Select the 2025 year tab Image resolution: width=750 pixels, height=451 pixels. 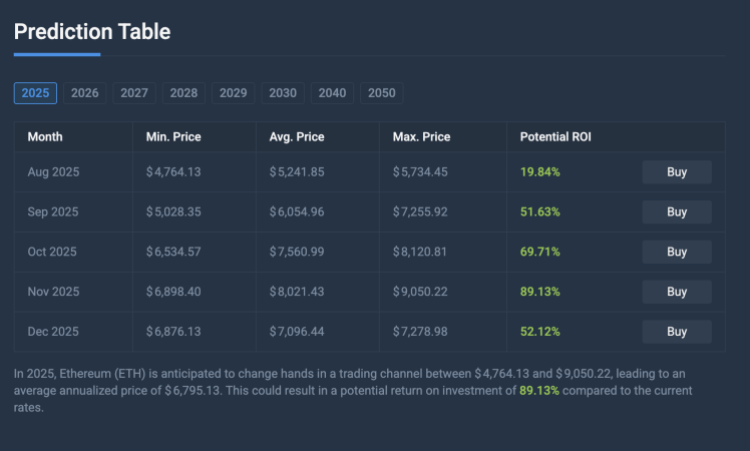pyautogui.click(x=35, y=93)
